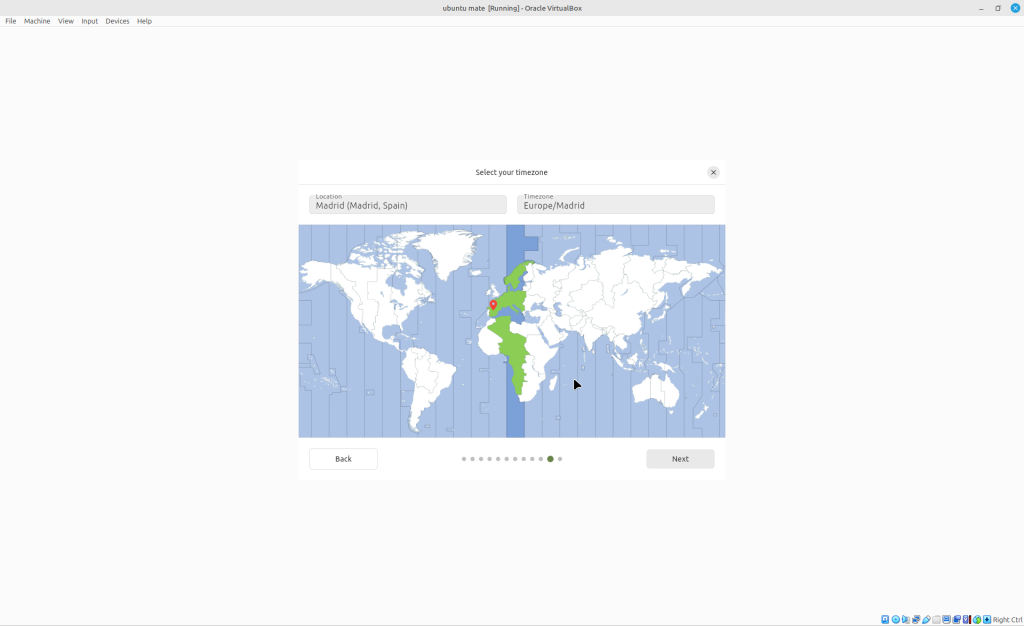Viewport: 1024px width, 626px height.
Task: Focus the Location field showing Madrid
Action: [x=408, y=204]
